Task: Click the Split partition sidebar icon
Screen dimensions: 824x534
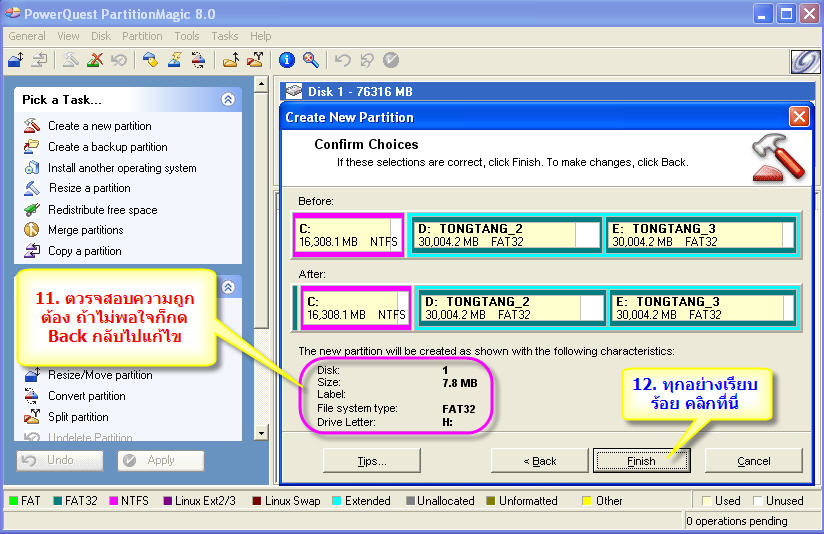Action: point(32,417)
